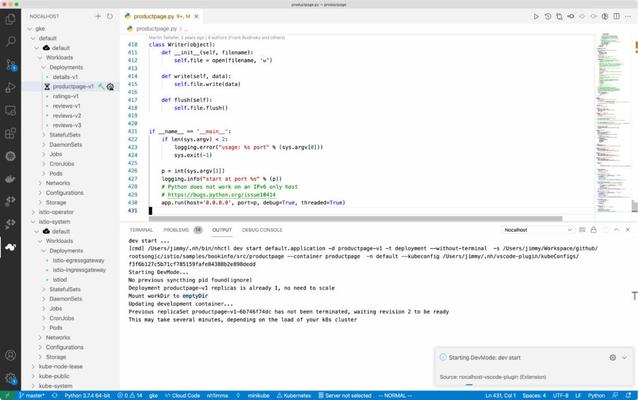Click the hammer icon beside productpage-v1
Screen dimensions: 638x400
tap(101, 86)
